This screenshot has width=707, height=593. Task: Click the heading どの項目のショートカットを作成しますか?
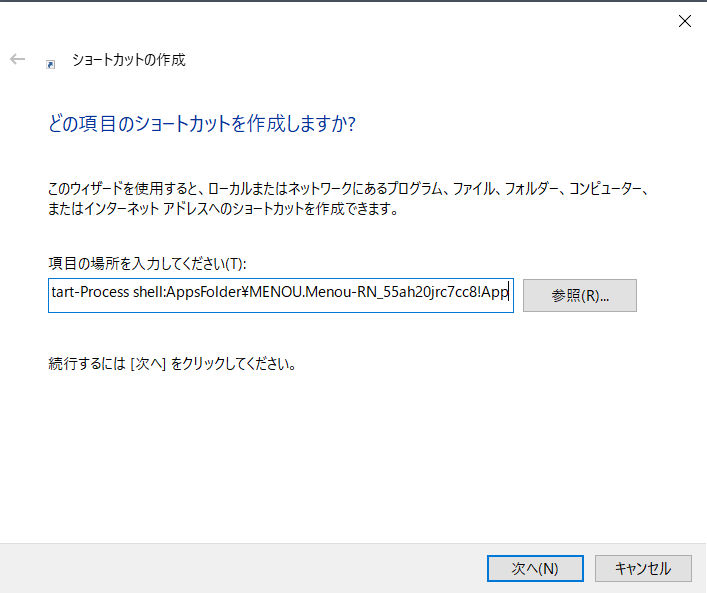202,124
